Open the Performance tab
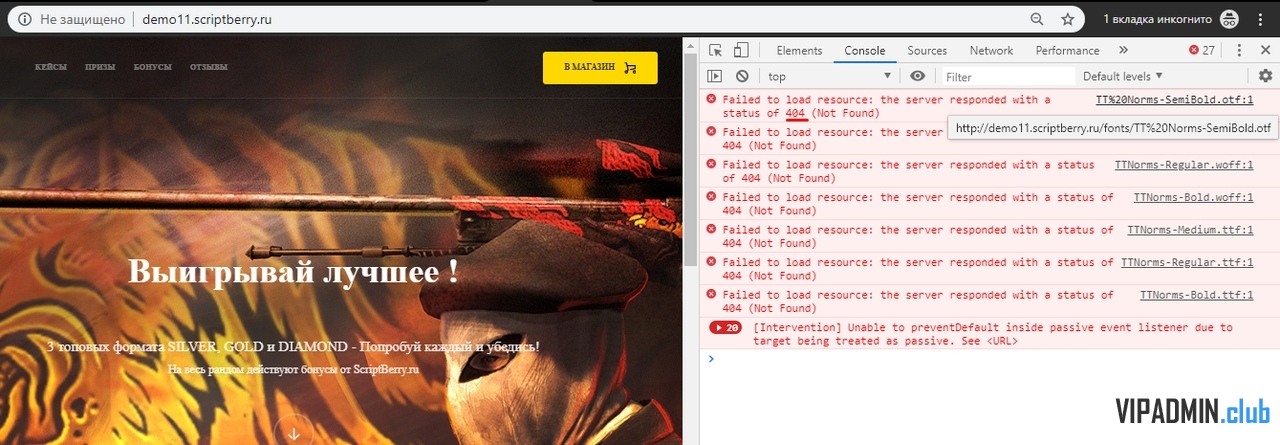 (1067, 50)
